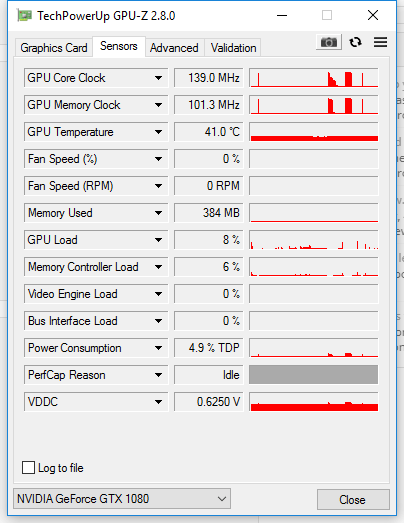This screenshot has width=404, height=523.
Task: Click the GPU Memory Clock graph
Action: click(x=314, y=105)
